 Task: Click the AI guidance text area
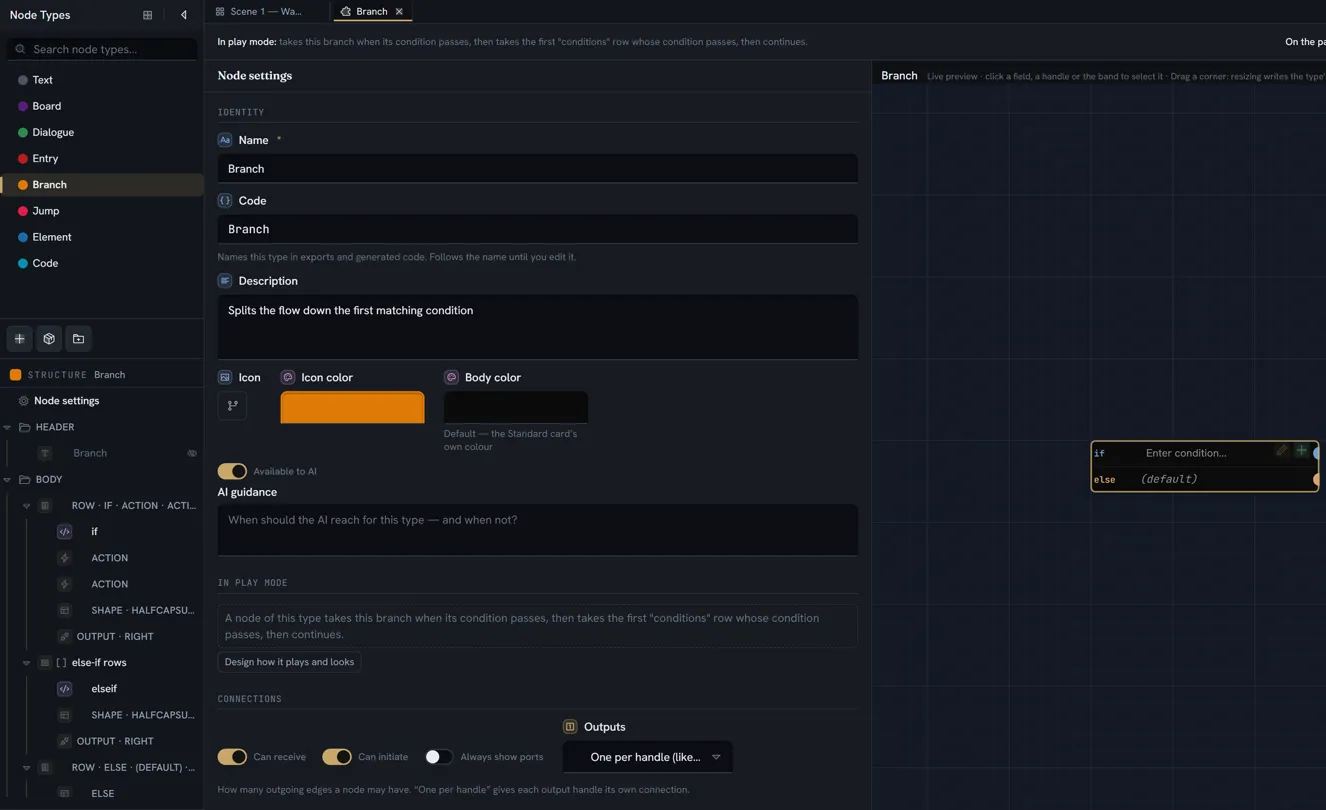coord(538,530)
